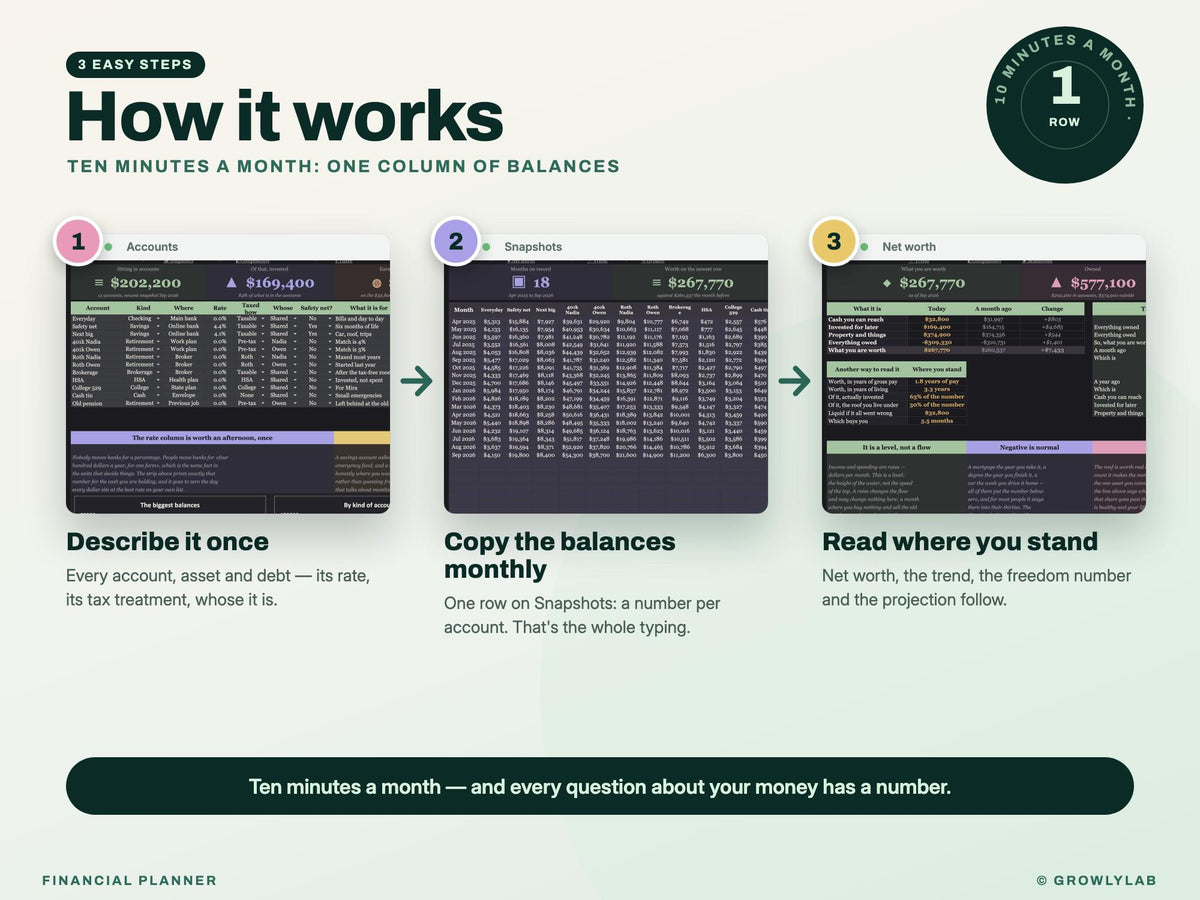Open the Kind dropdown for Old pension
The width and height of the screenshot is (1200, 900).
[x=158, y=403]
